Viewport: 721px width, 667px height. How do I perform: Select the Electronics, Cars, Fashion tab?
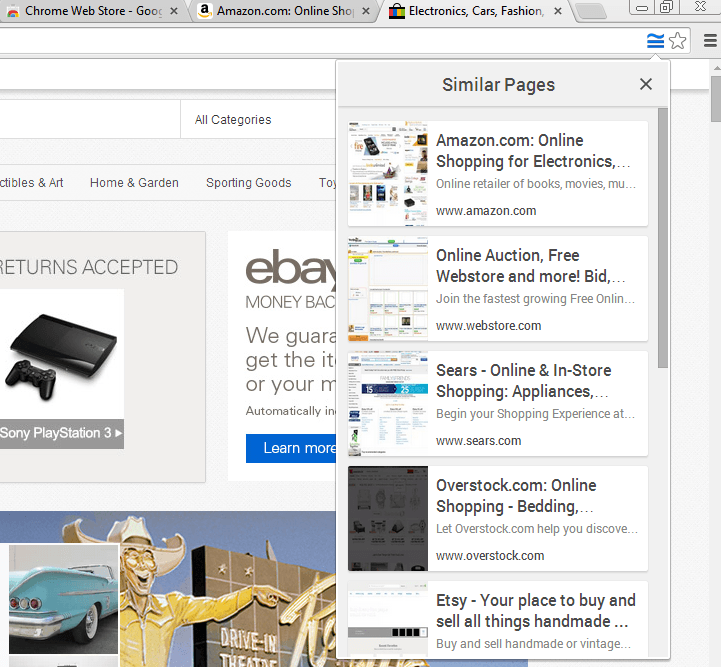(476, 11)
